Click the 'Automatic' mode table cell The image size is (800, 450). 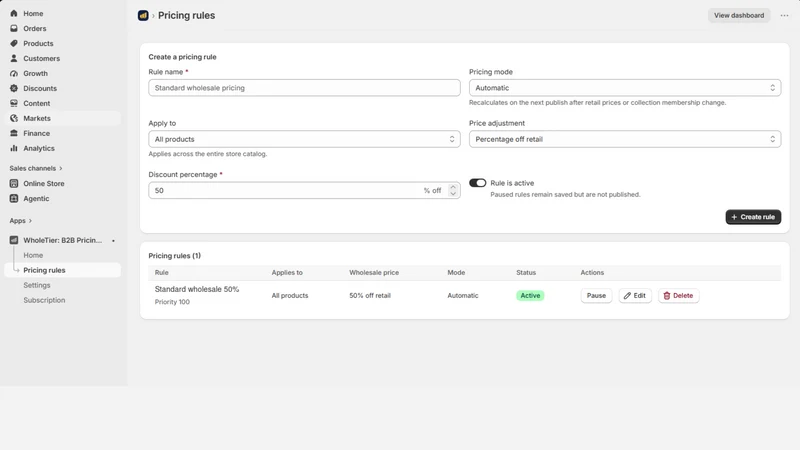(x=463, y=295)
